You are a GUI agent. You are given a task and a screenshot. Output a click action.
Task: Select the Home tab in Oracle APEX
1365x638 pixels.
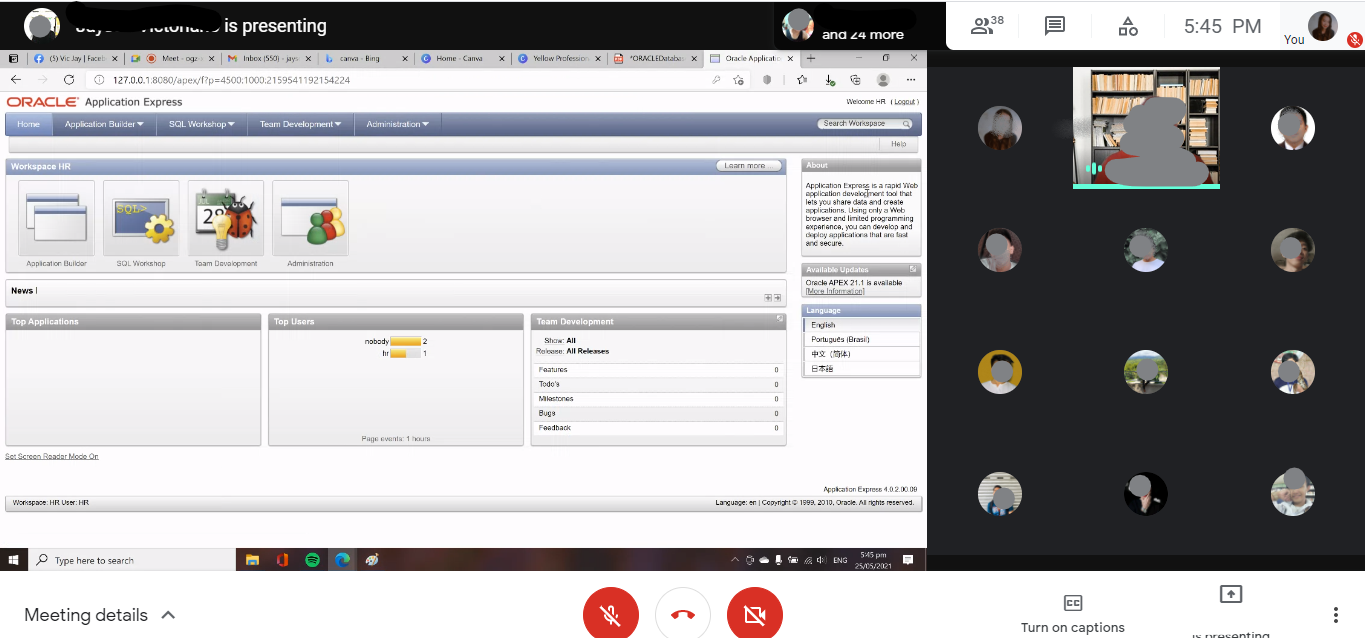coord(28,124)
